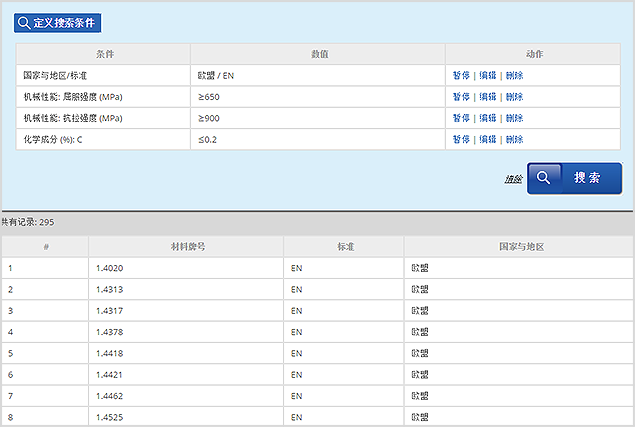Delete the 国家与地区/标准 condition
This screenshot has width=635, height=427.
pyautogui.click(x=514, y=75)
